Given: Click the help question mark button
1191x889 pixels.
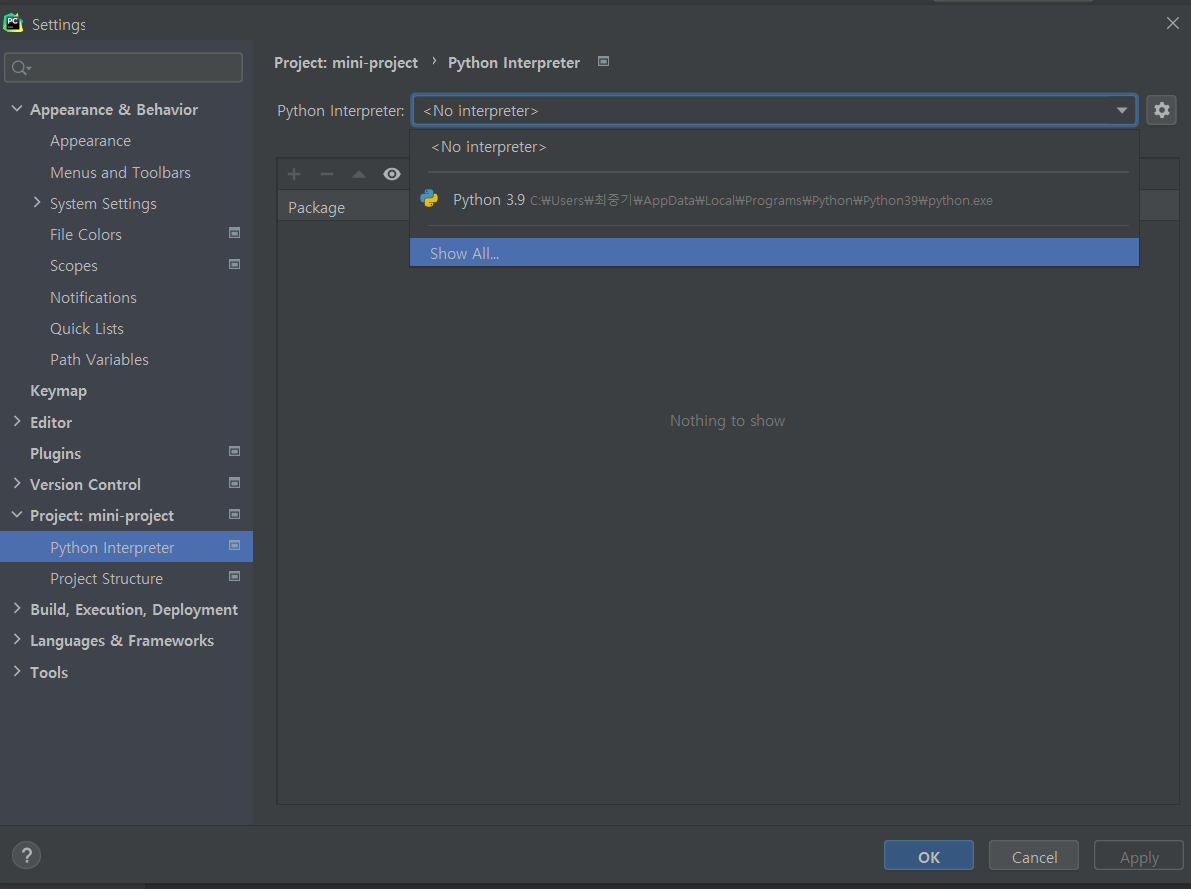Looking at the screenshot, I should 27,856.
